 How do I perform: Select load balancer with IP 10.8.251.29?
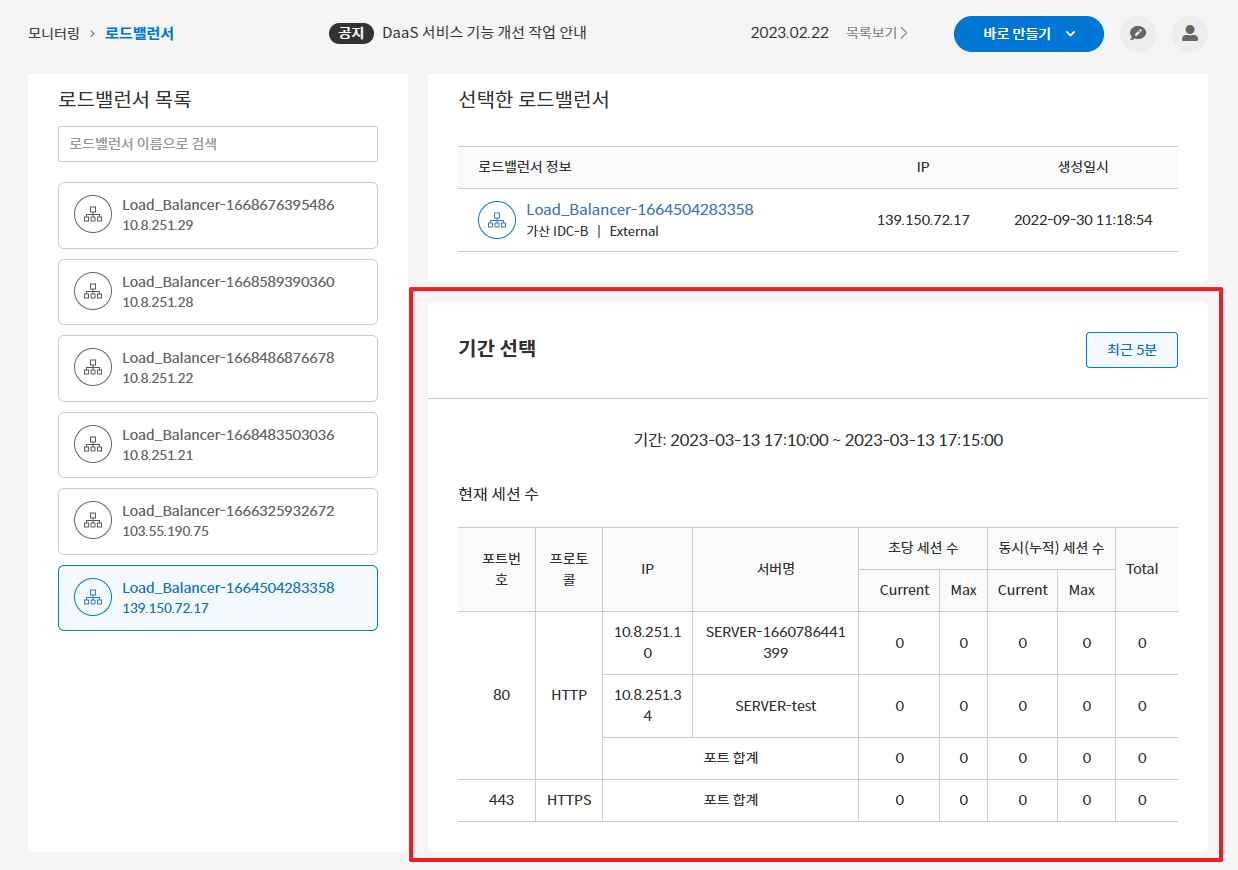(x=218, y=215)
